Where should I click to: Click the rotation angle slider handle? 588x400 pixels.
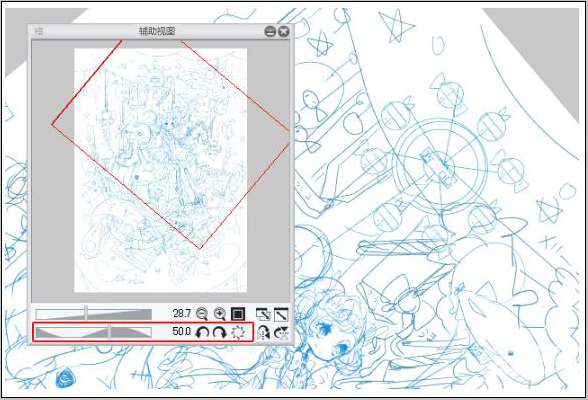(x=110, y=332)
